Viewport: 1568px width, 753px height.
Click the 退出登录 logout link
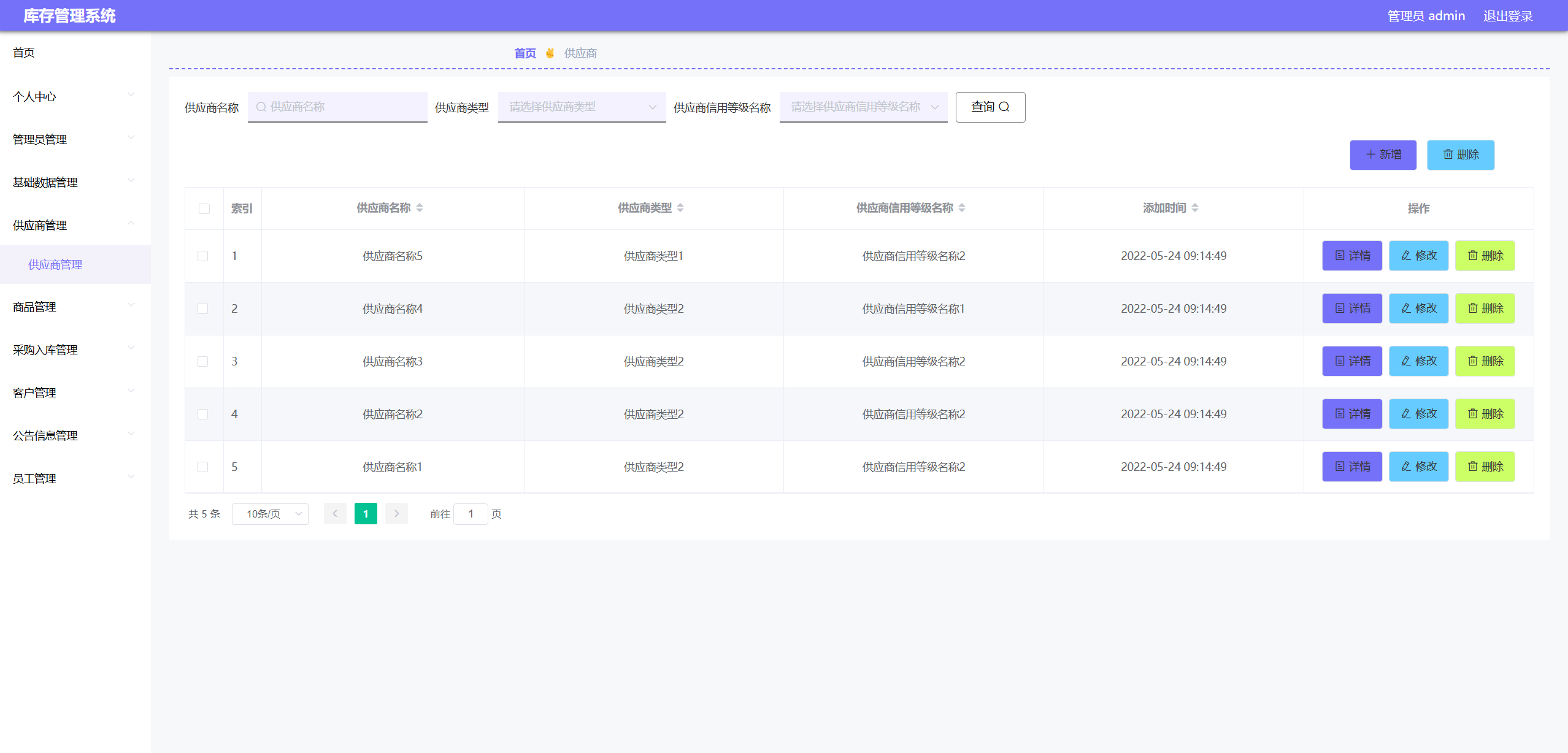pyautogui.click(x=1507, y=16)
